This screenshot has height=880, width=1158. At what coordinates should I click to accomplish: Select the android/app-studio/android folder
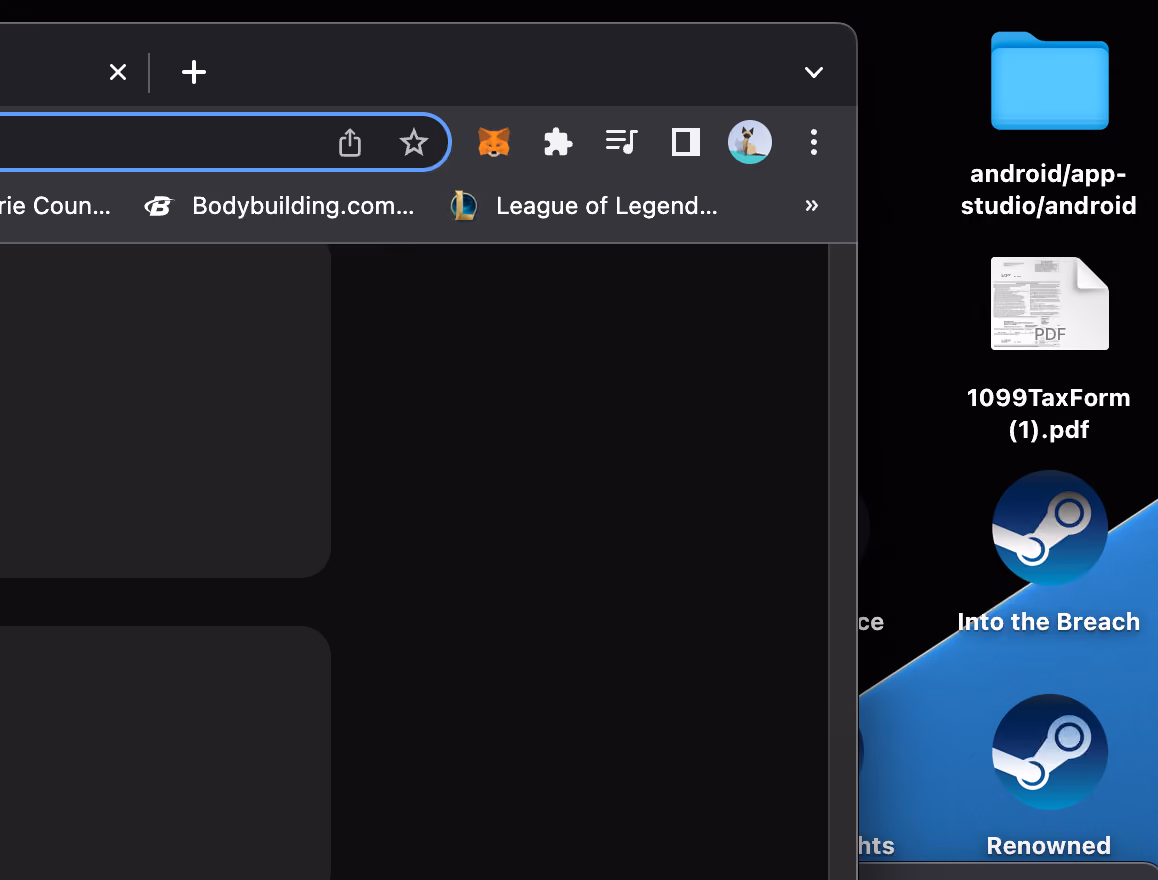coord(1049,124)
